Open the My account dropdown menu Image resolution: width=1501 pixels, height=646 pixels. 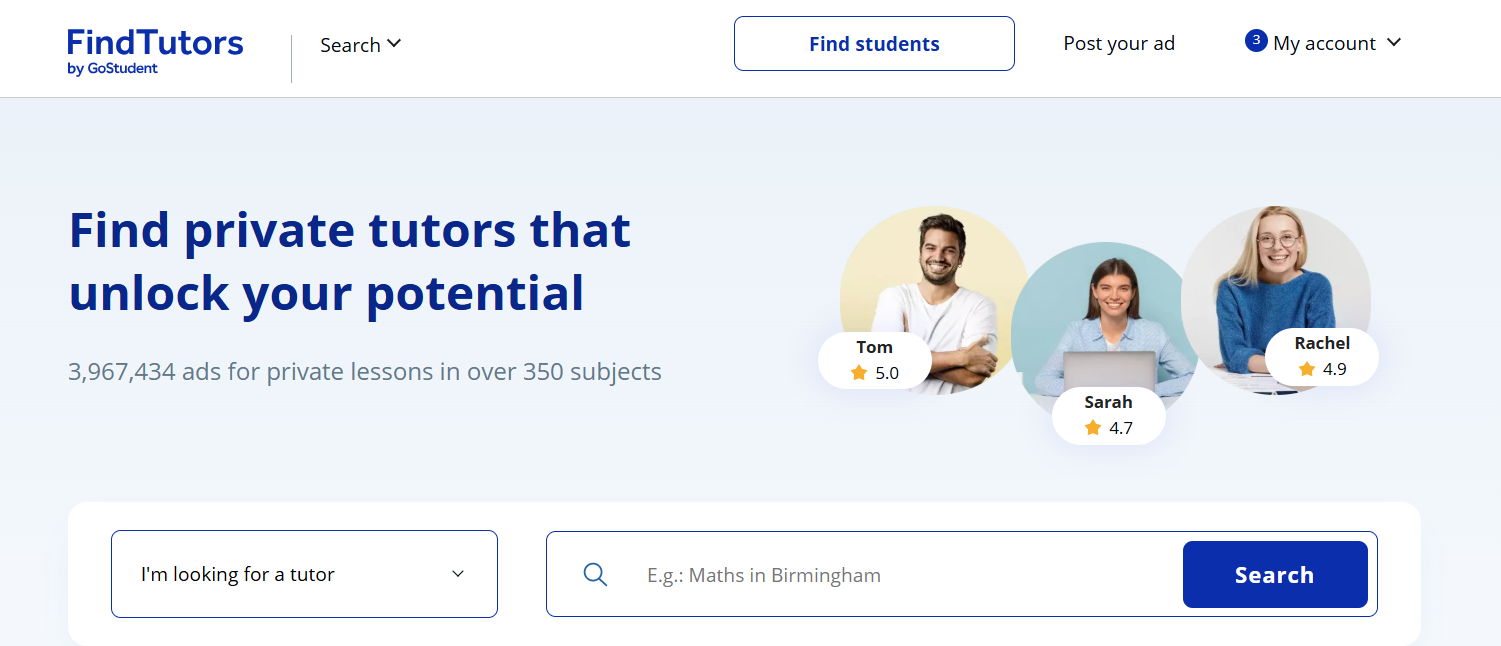pos(1324,44)
